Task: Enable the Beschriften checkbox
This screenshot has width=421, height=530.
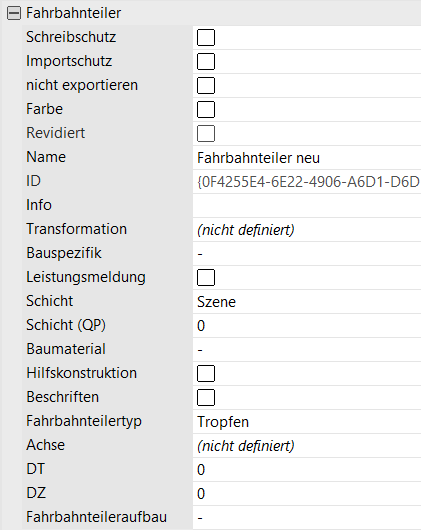Action: (206, 397)
